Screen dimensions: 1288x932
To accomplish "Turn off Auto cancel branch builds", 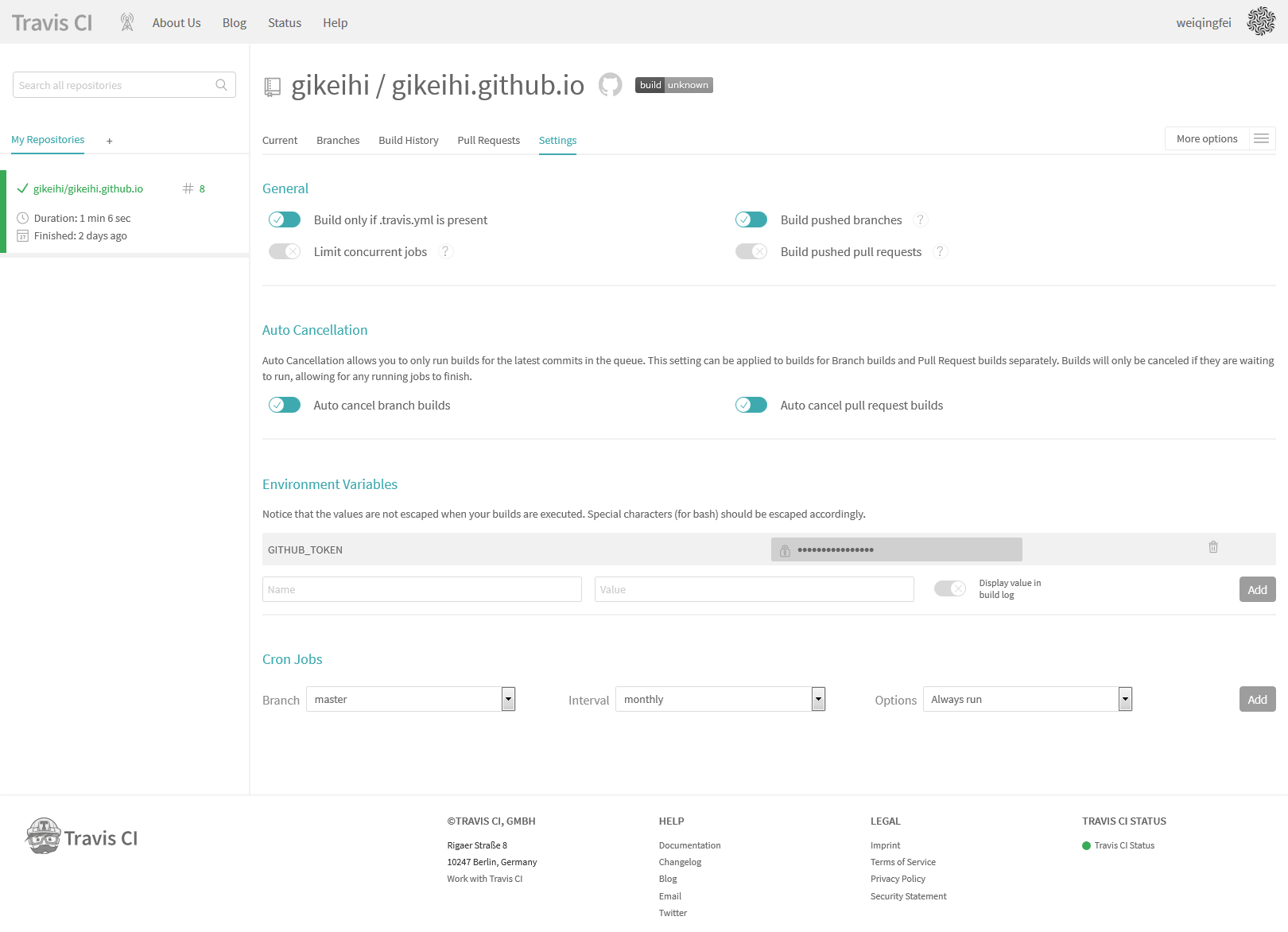I will pyautogui.click(x=285, y=406).
